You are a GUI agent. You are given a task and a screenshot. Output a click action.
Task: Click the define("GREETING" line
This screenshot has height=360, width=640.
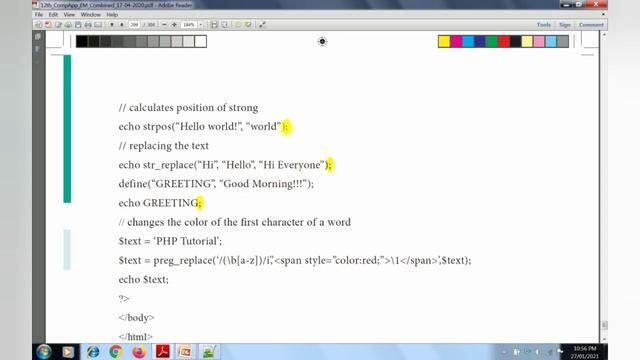[x=216, y=184]
